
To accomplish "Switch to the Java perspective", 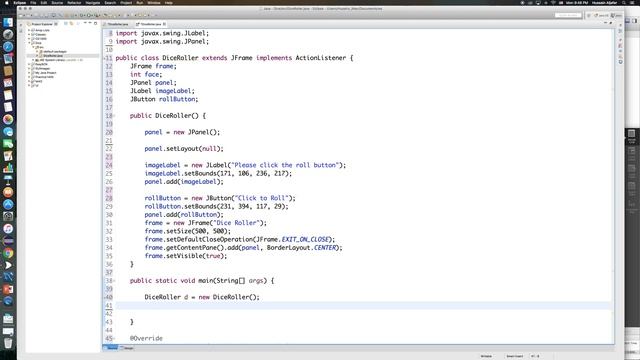I will click(x=616, y=15).
